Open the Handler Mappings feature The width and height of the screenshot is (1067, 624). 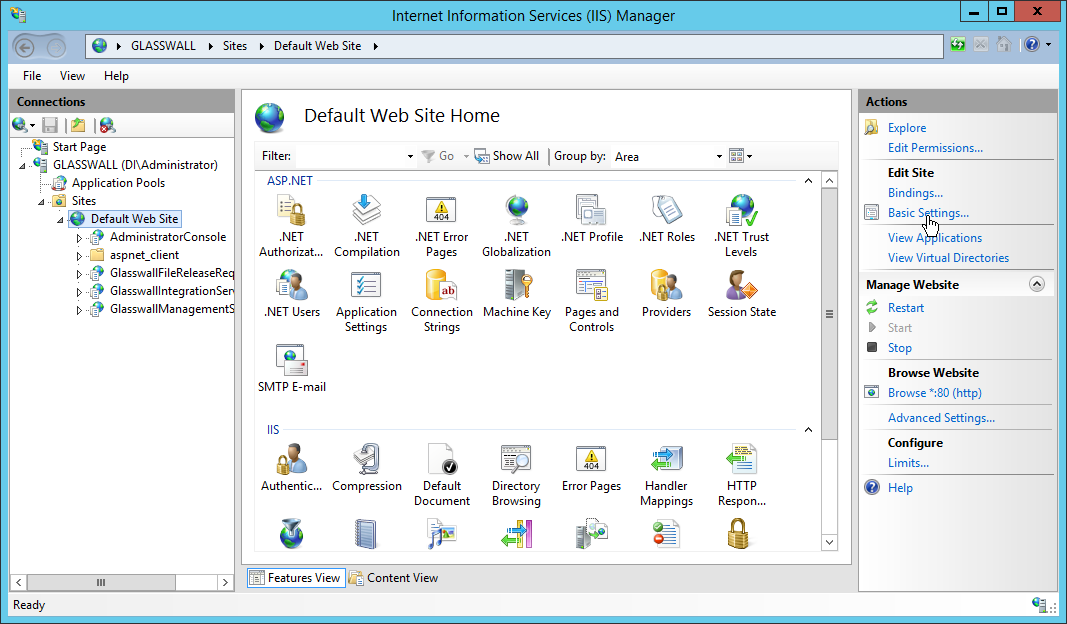[x=666, y=461]
